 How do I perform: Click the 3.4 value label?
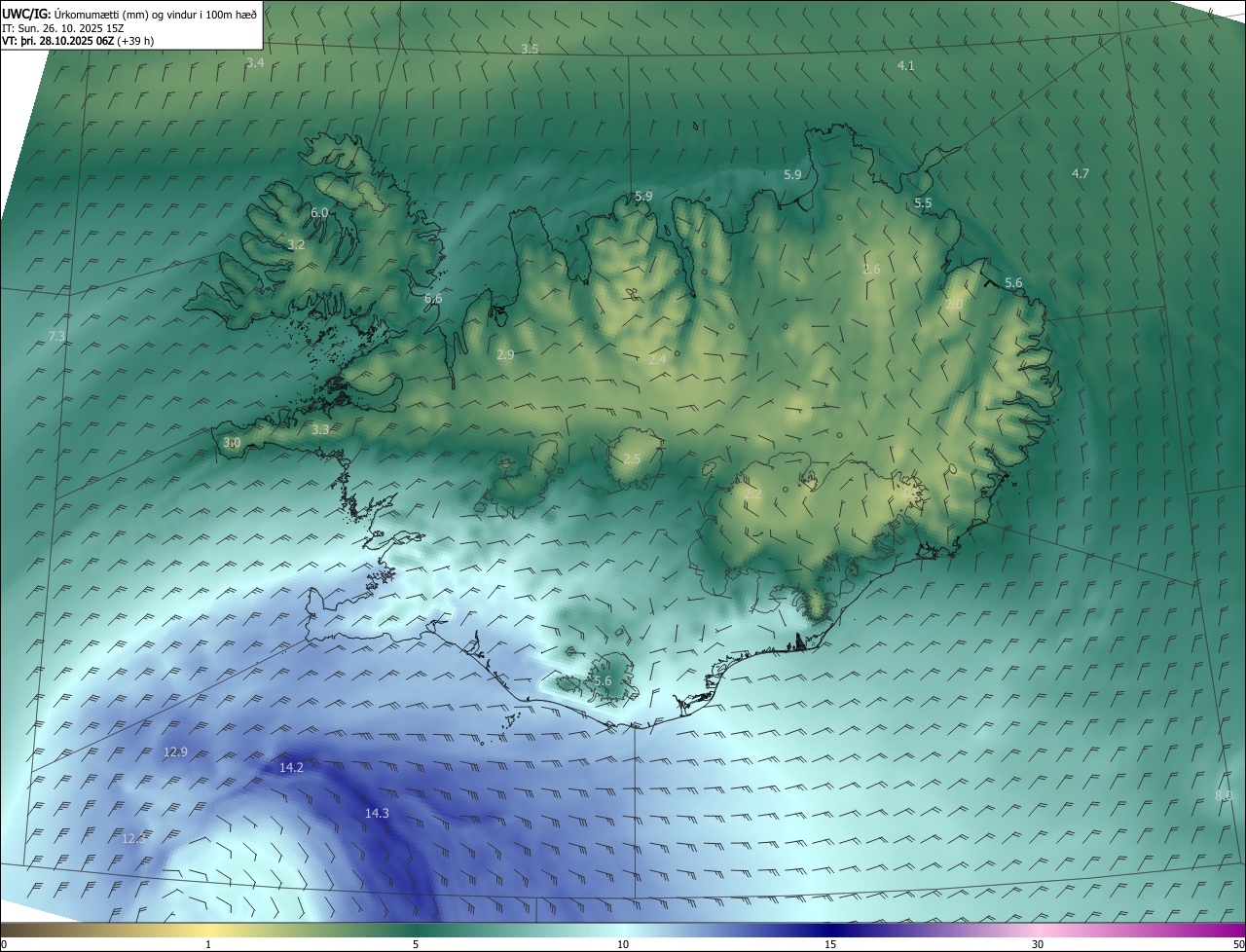[x=255, y=62]
